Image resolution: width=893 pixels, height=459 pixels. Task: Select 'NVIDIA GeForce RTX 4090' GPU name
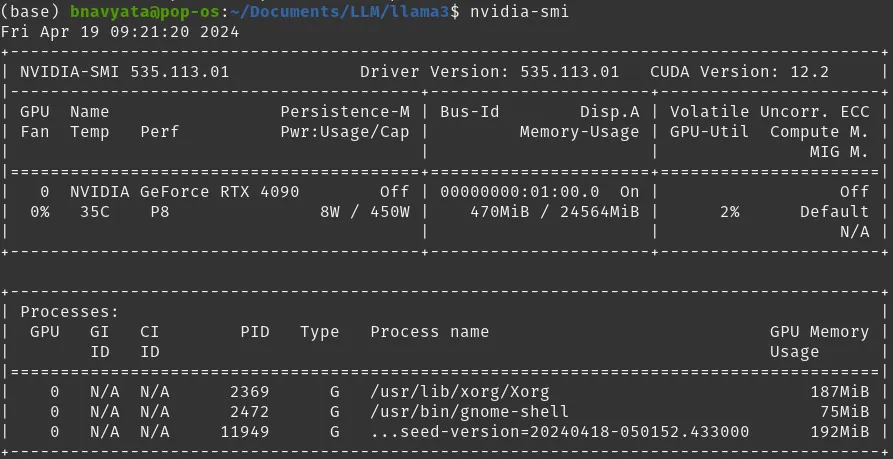(x=185, y=192)
